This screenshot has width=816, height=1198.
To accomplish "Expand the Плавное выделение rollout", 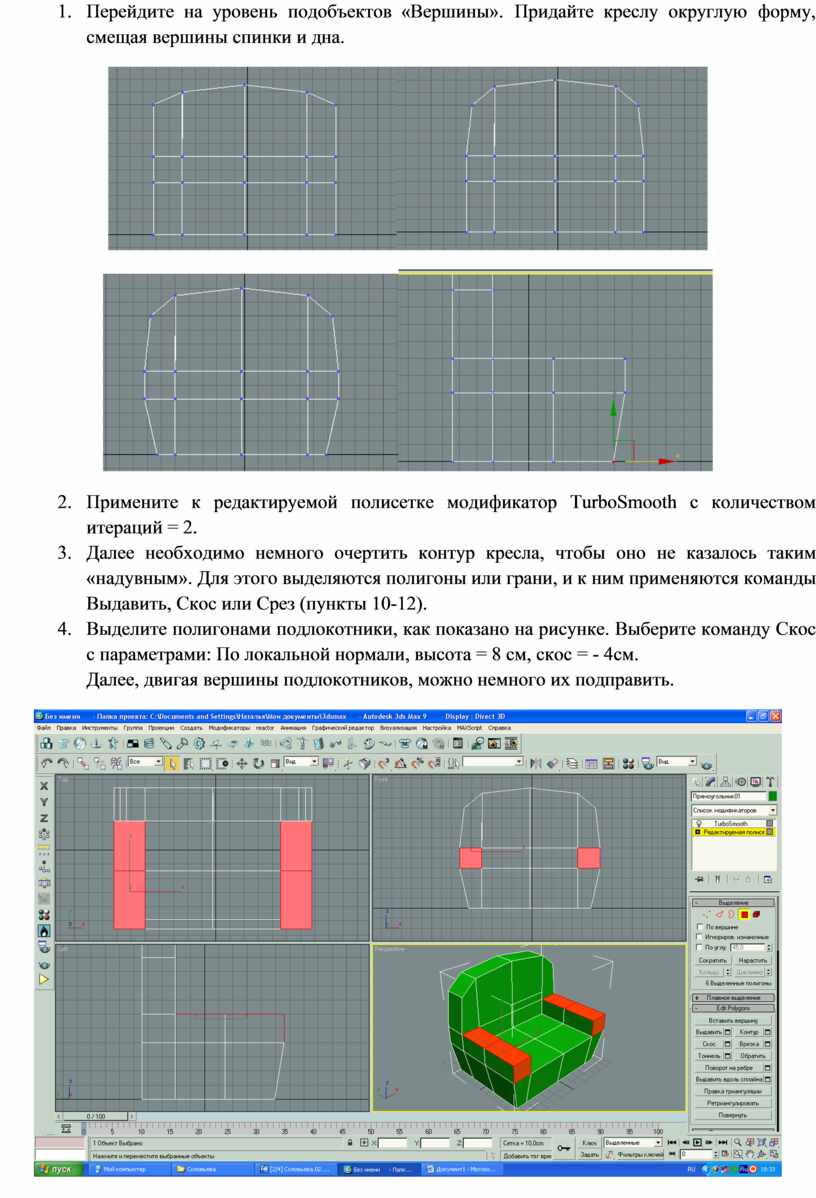I will click(733, 998).
